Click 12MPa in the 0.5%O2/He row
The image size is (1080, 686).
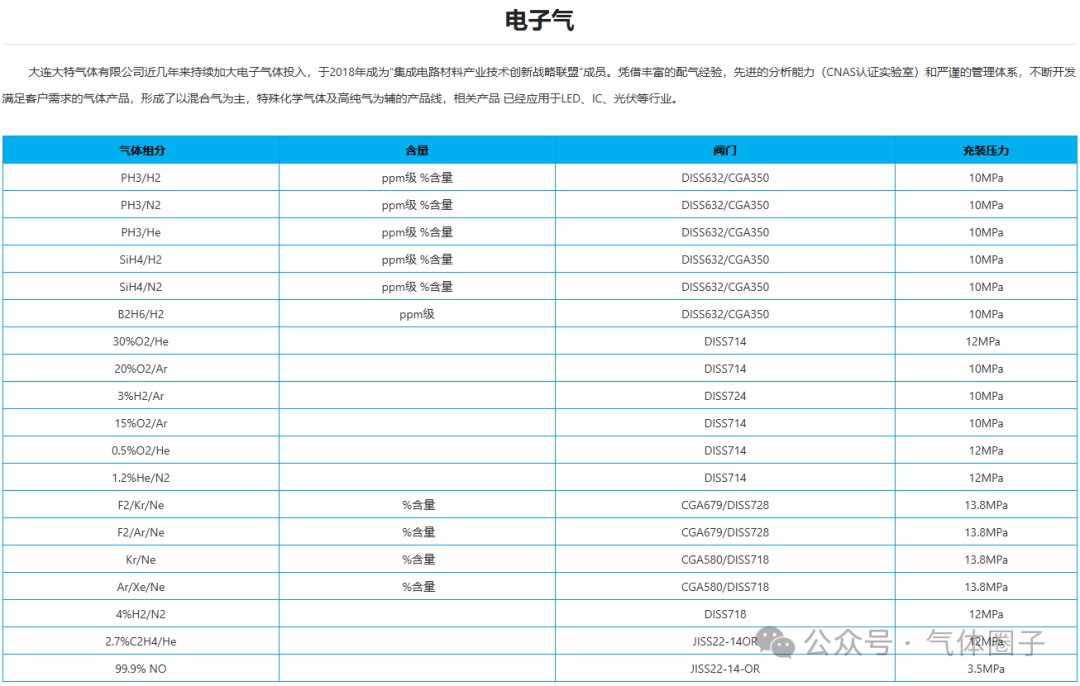pyautogui.click(x=986, y=450)
